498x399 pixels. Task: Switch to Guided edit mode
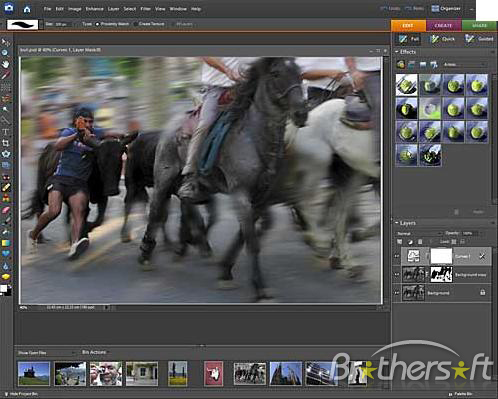pyautogui.click(x=479, y=39)
